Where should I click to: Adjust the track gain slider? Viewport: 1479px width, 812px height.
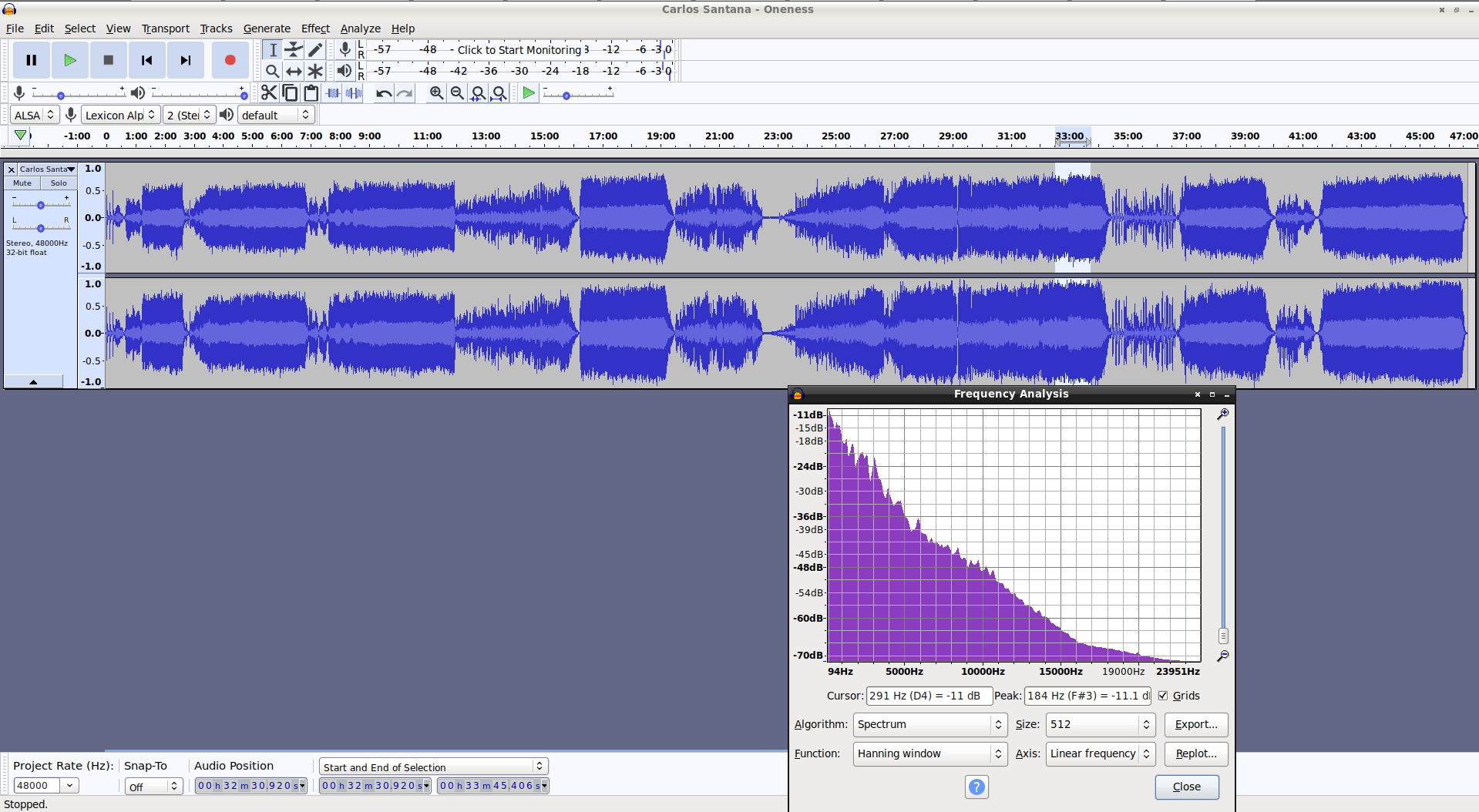pyautogui.click(x=41, y=205)
